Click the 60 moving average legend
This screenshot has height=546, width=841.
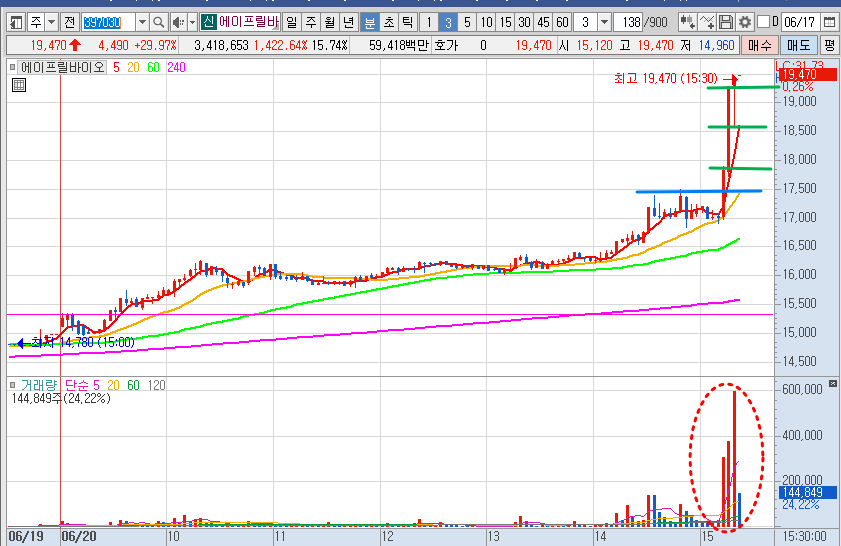click(153, 68)
